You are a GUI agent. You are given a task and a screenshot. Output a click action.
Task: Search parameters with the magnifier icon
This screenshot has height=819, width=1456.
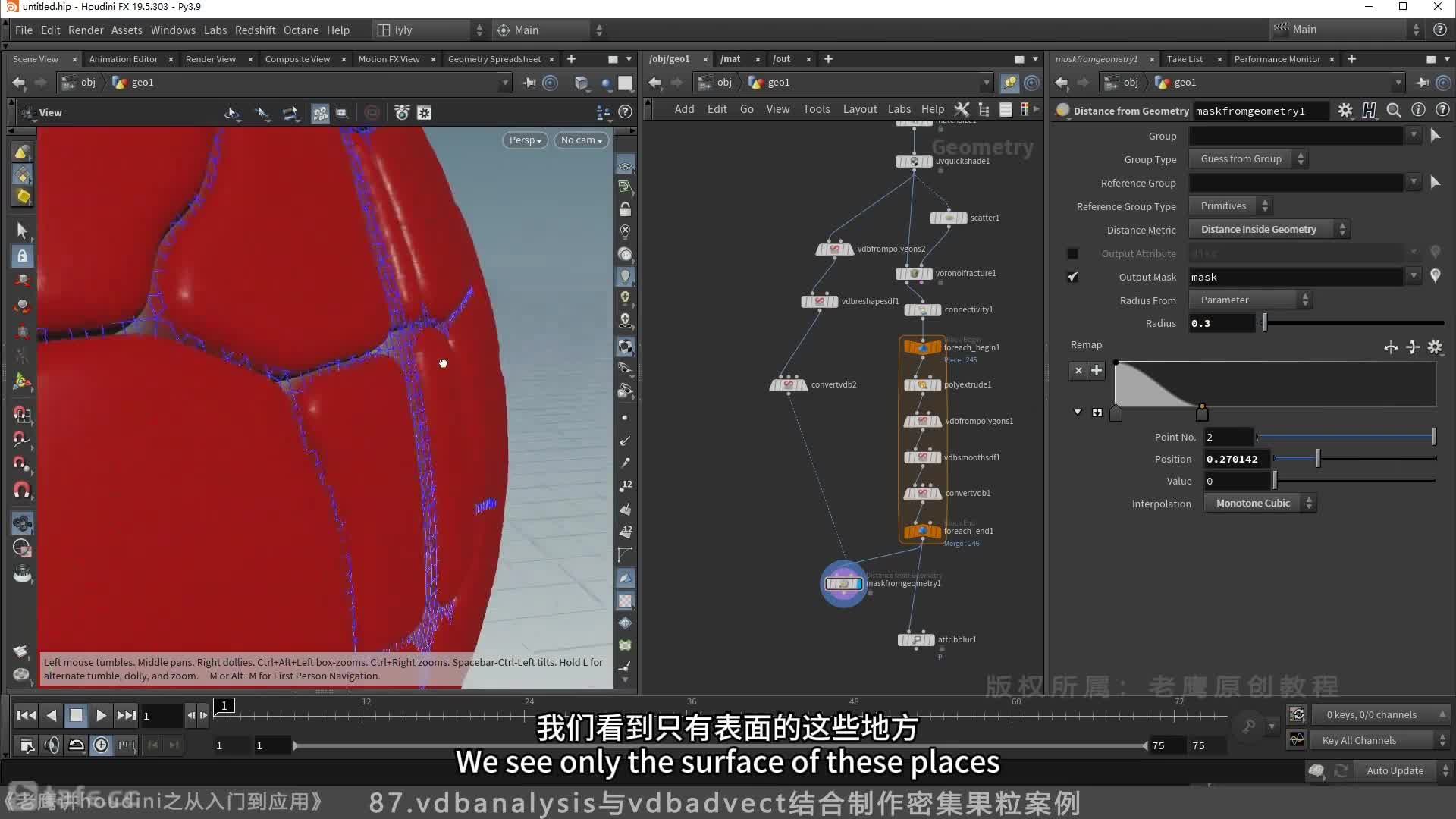tap(1394, 111)
